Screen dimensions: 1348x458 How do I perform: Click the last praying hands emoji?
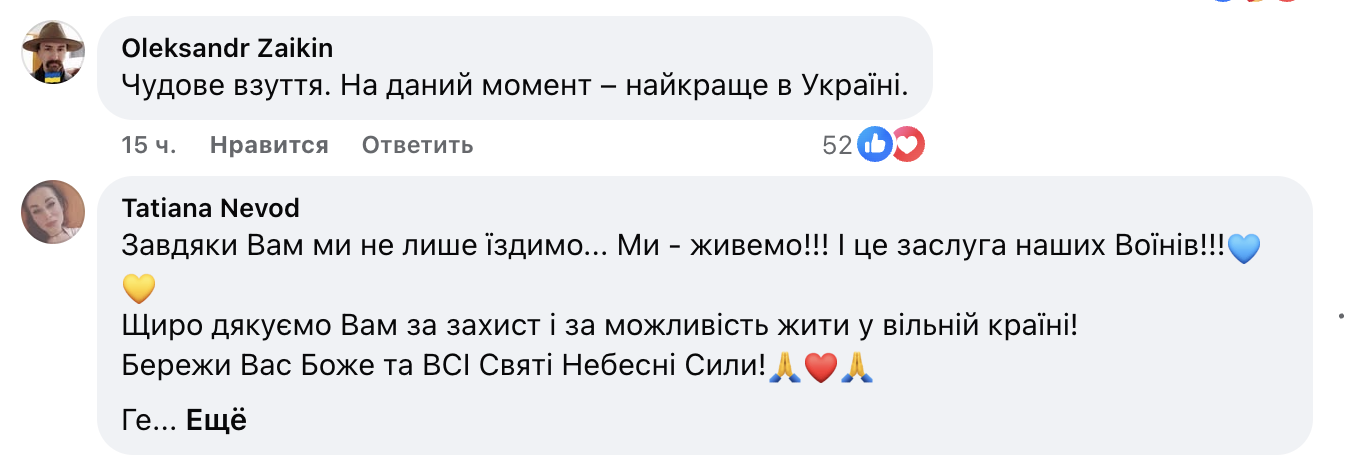point(857,368)
